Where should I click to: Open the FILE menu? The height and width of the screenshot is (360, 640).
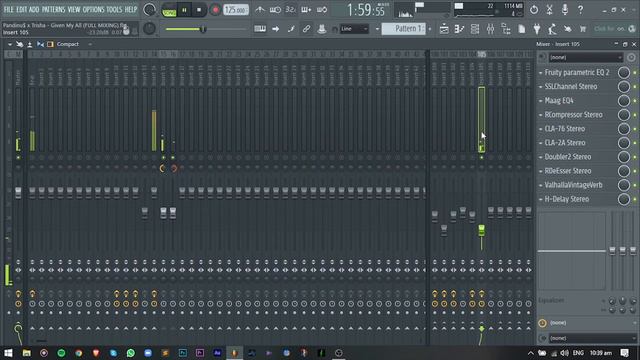click(8, 9)
